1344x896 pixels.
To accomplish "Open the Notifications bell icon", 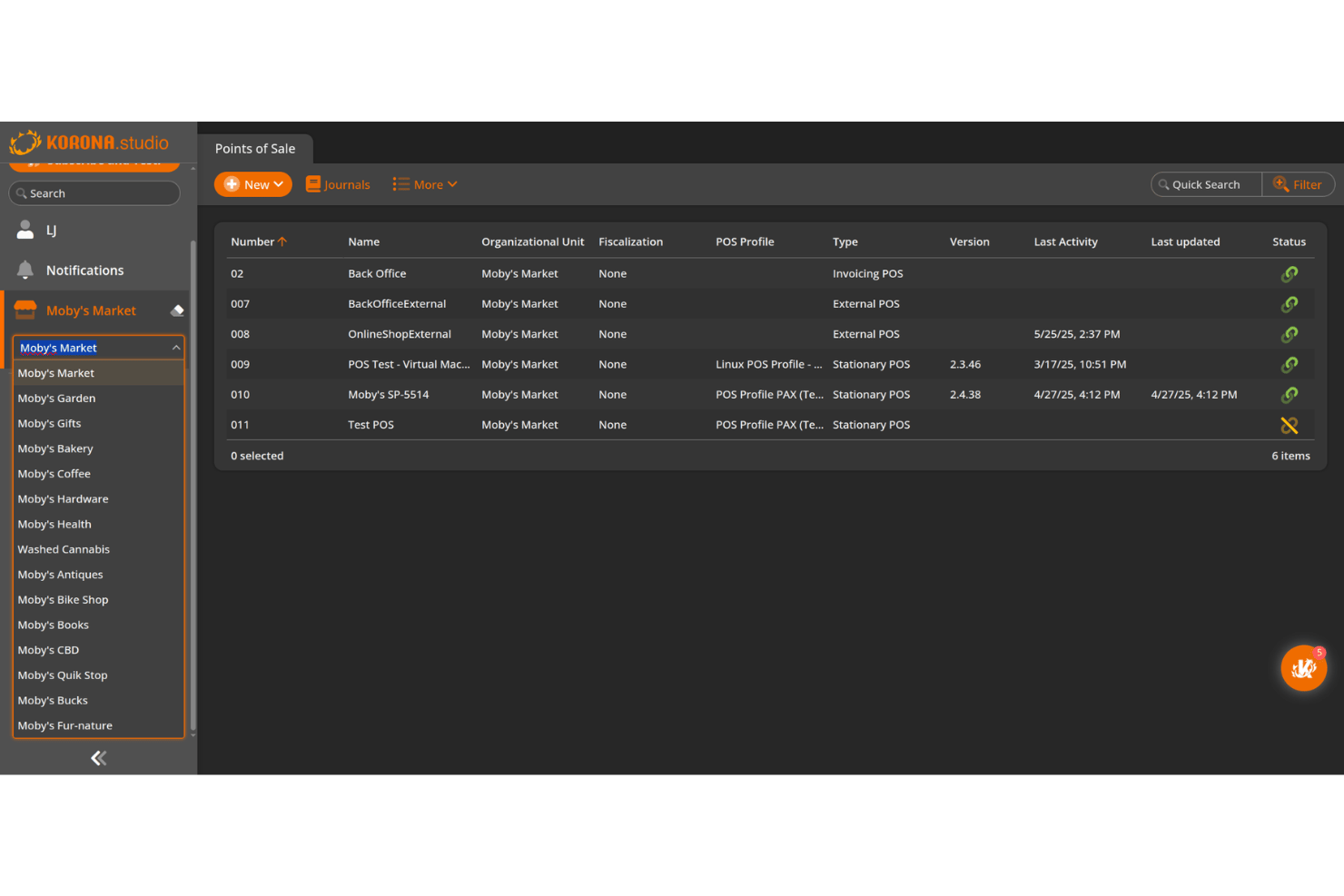I will 25,270.
